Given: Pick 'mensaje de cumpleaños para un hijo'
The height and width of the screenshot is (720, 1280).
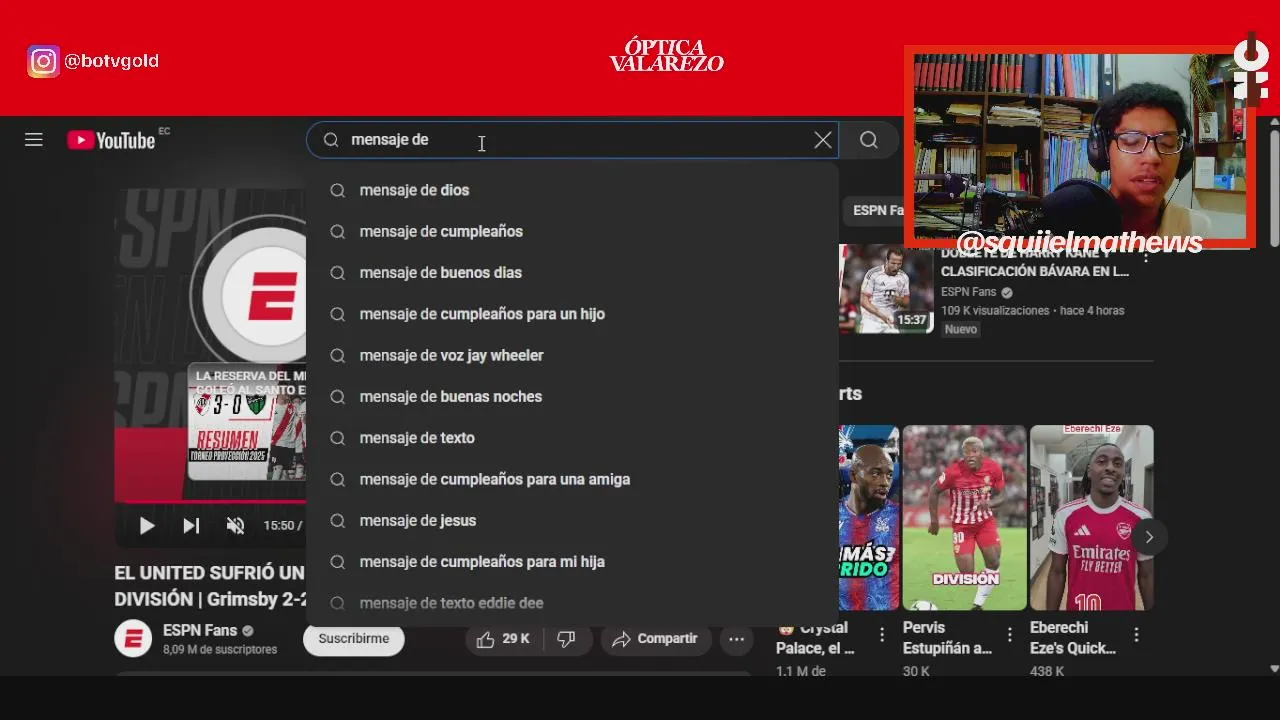Looking at the screenshot, I should click(x=572, y=314).
